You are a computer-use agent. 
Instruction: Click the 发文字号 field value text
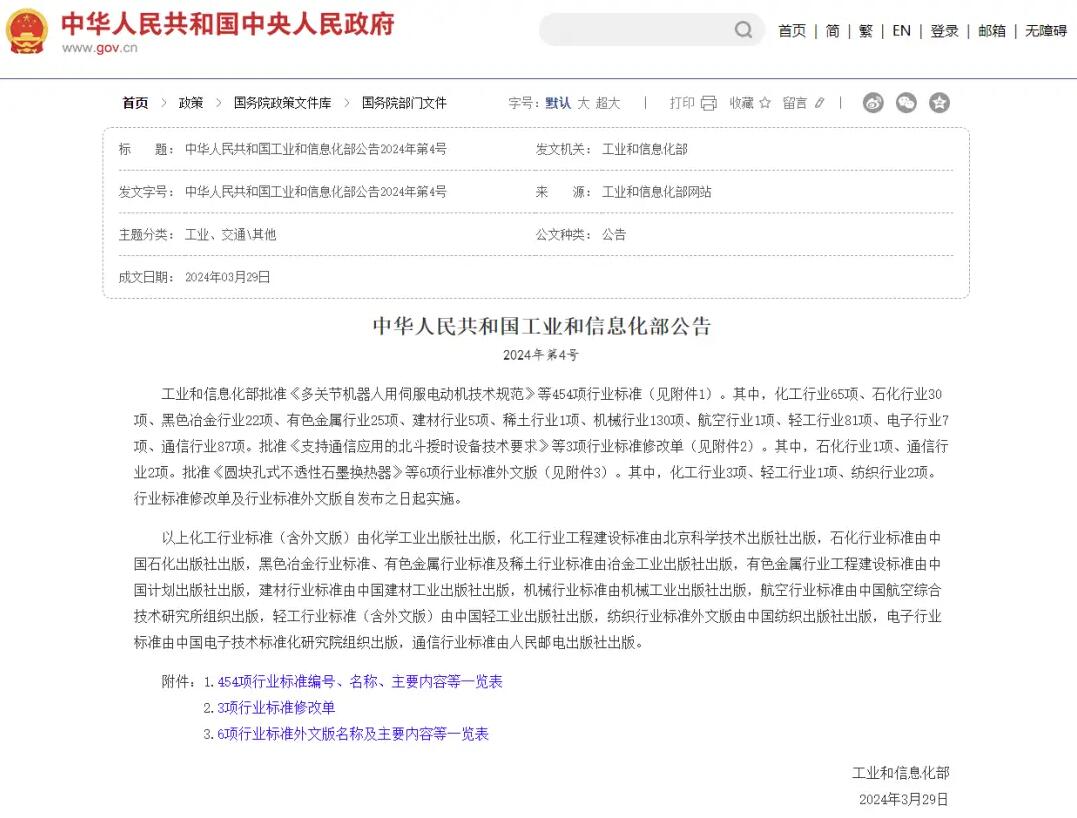tap(316, 192)
